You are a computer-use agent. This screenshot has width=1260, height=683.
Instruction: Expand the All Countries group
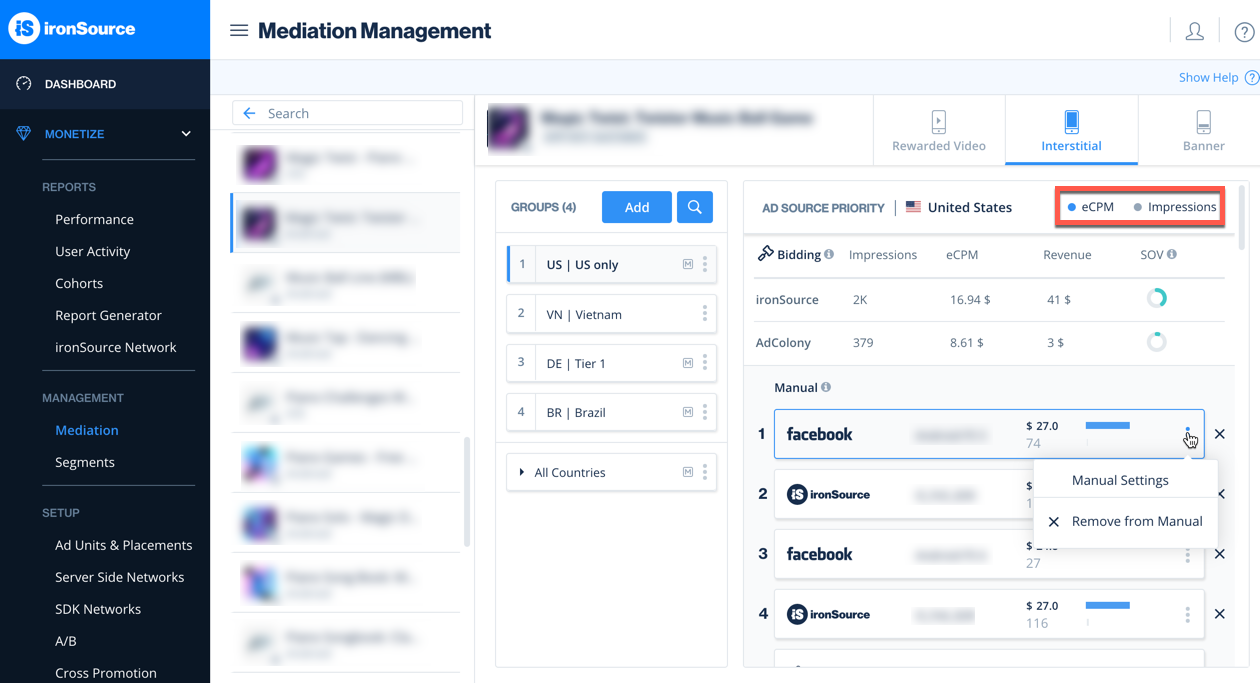(522, 473)
